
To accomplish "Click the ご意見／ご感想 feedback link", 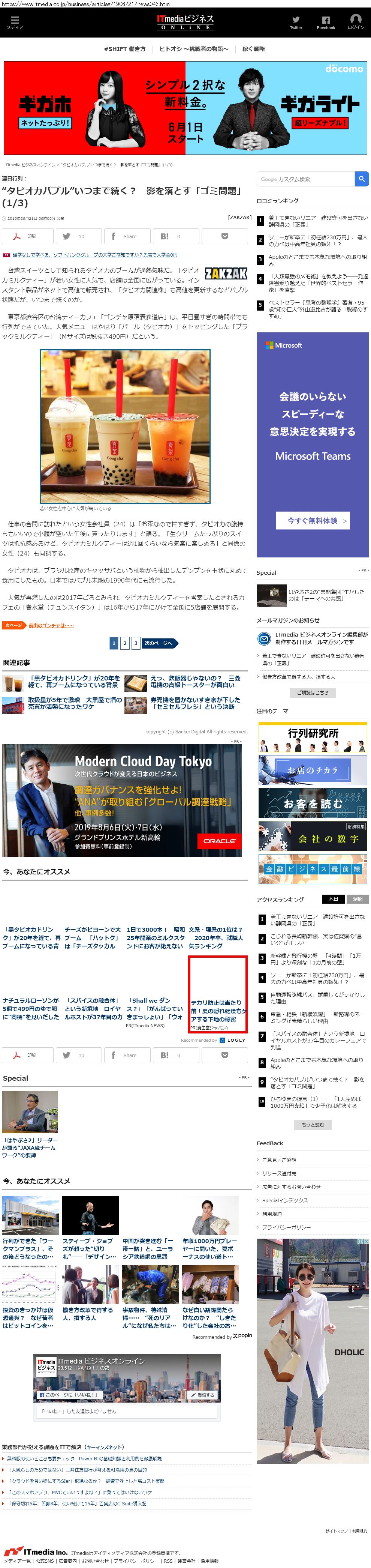I will point(278,1160).
